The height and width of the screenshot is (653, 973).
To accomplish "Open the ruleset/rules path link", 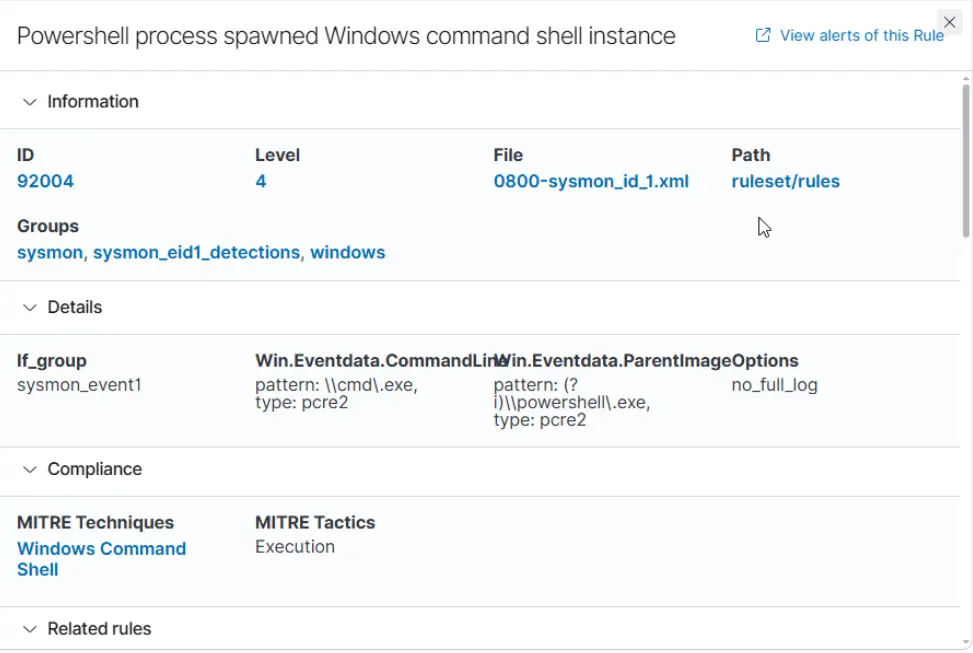I will click(x=786, y=181).
